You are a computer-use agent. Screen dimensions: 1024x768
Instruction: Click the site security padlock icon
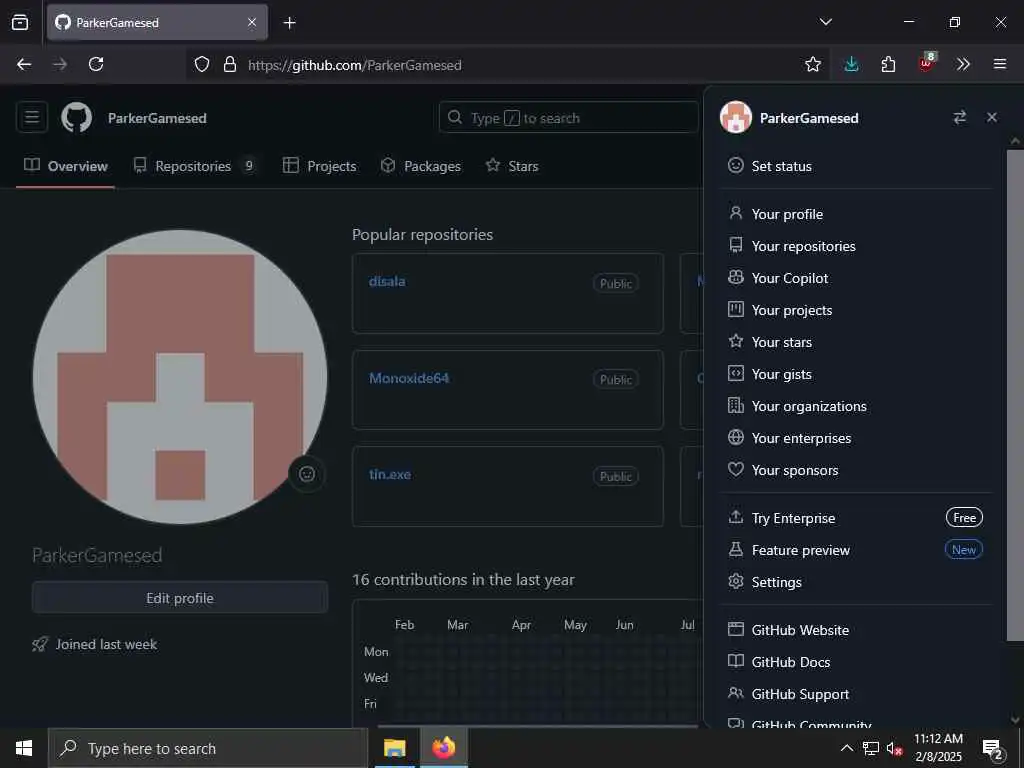[x=230, y=64]
